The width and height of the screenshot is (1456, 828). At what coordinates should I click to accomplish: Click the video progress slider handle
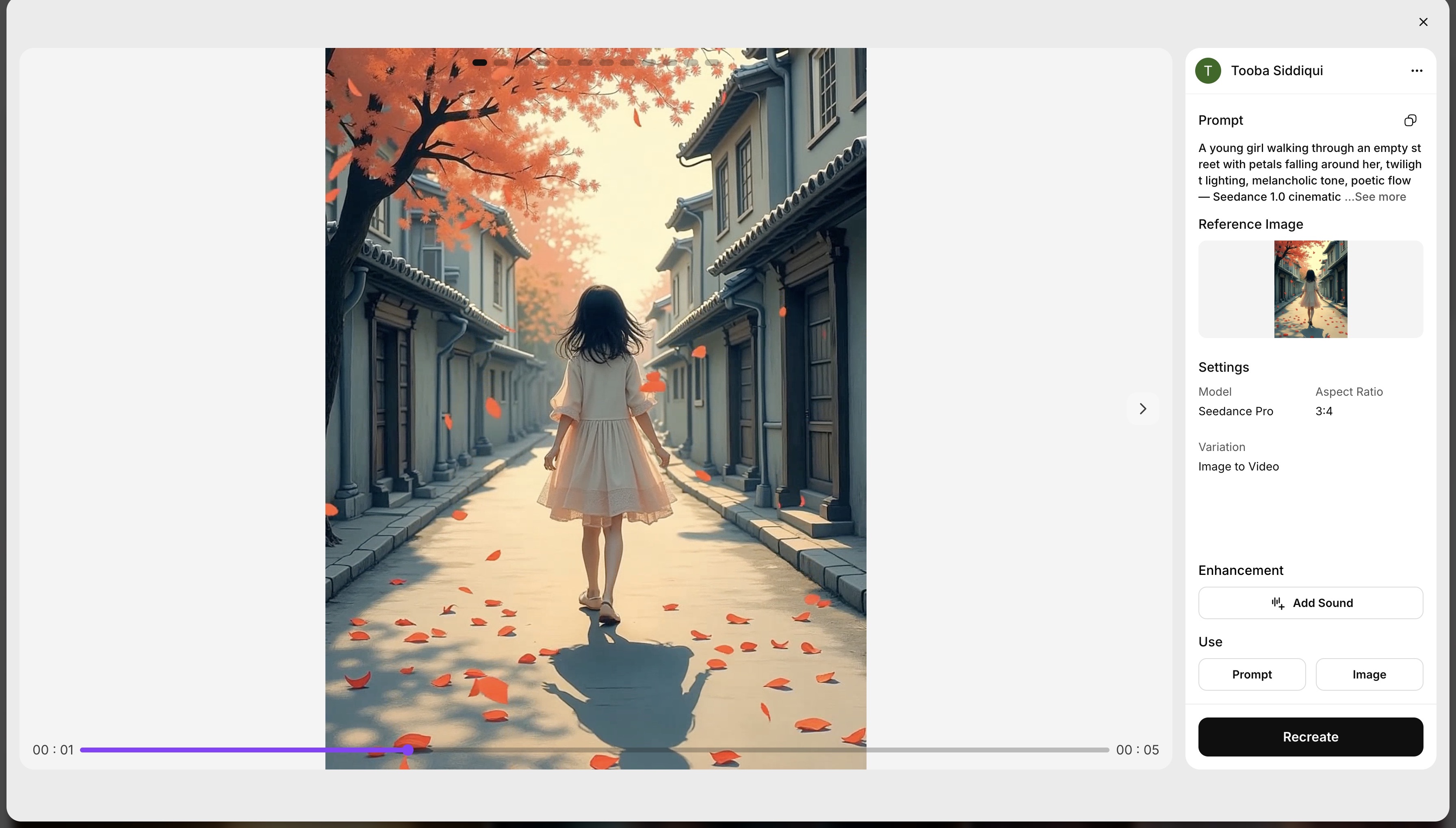(x=407, y=750)
